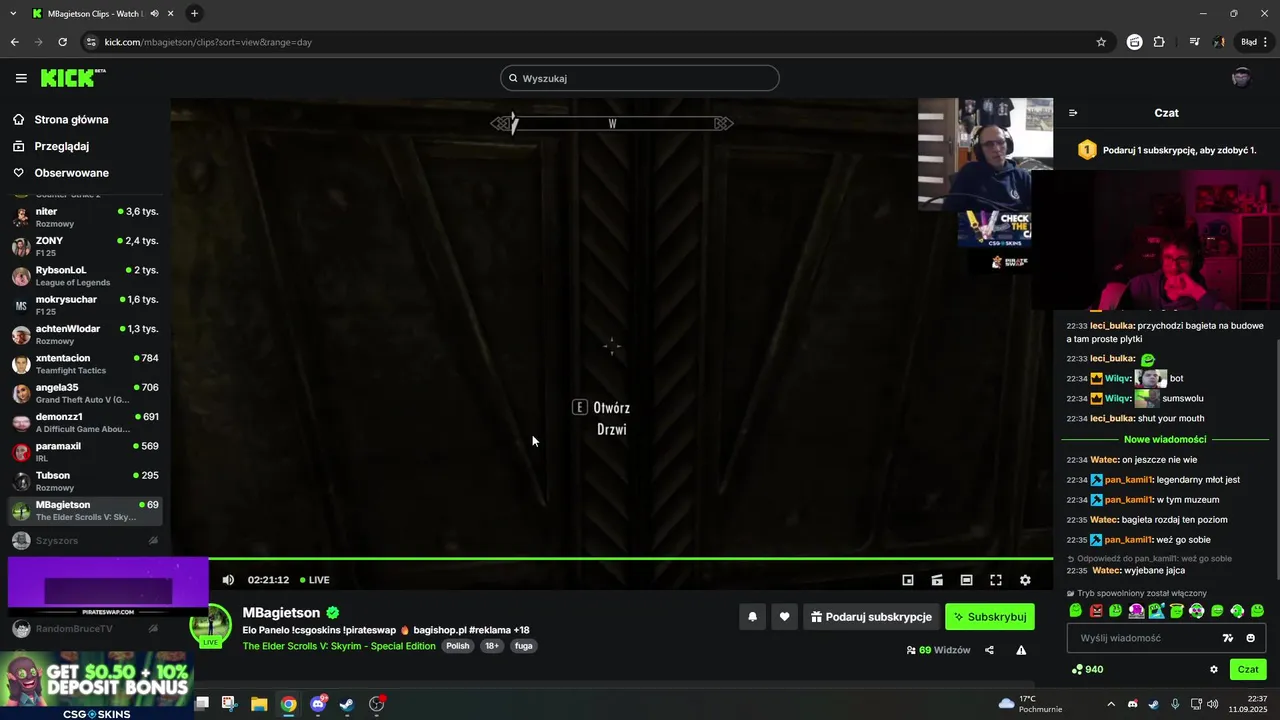Open the player settings gear
This screenshot has width=1280, height=720.
pos(1025,580)
